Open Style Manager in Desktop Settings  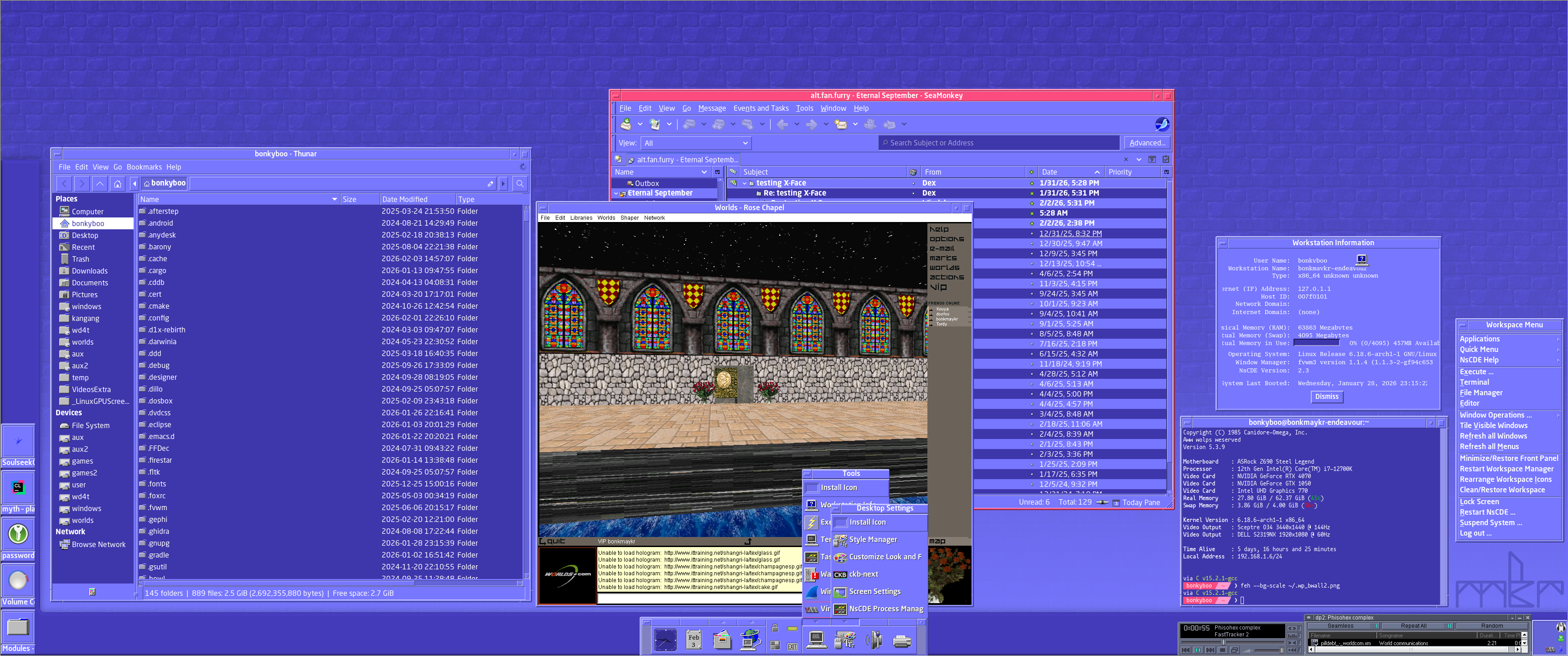click(x=872, y=539)
